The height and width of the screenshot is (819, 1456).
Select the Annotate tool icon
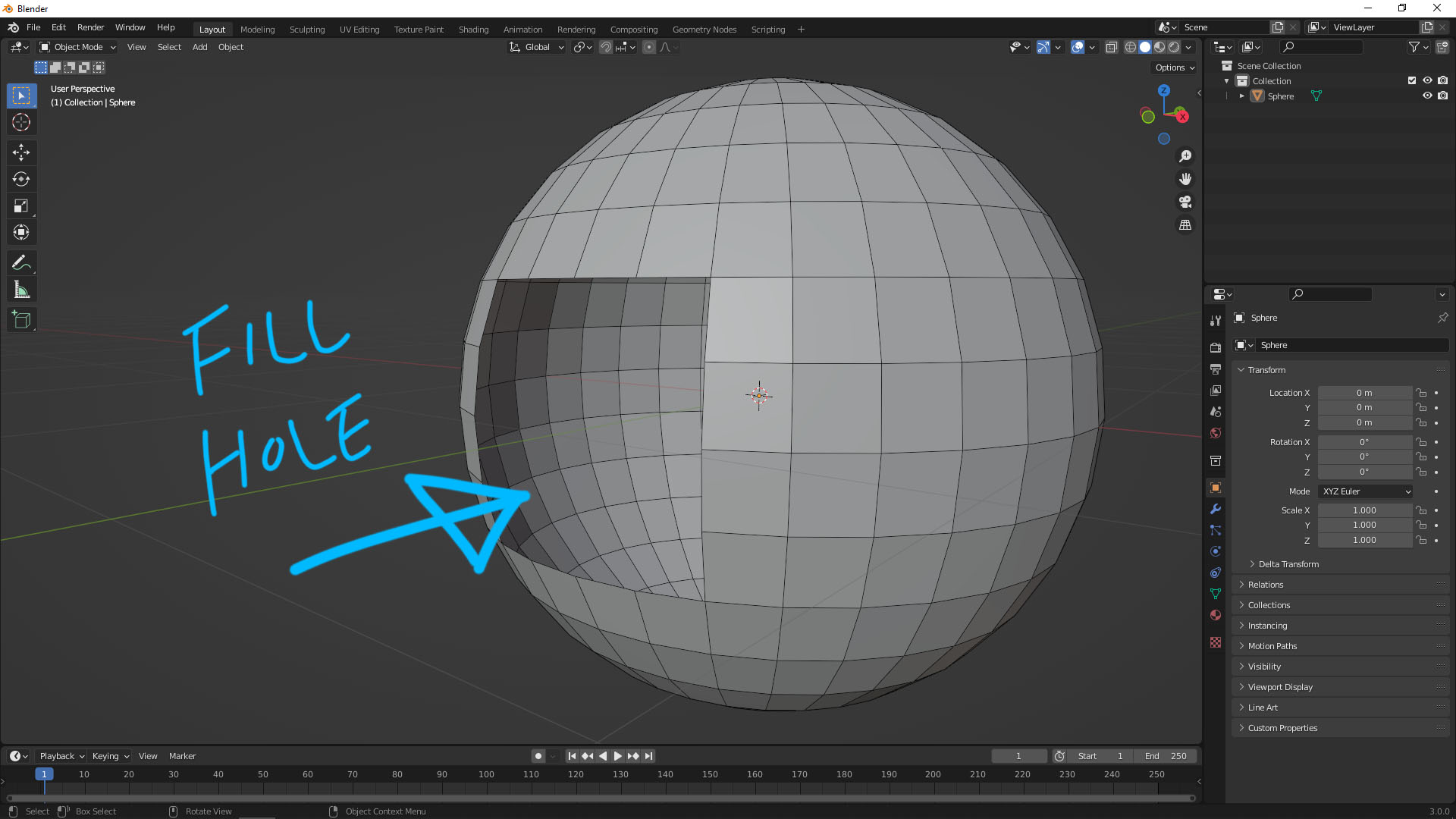[x=22, y=262]
